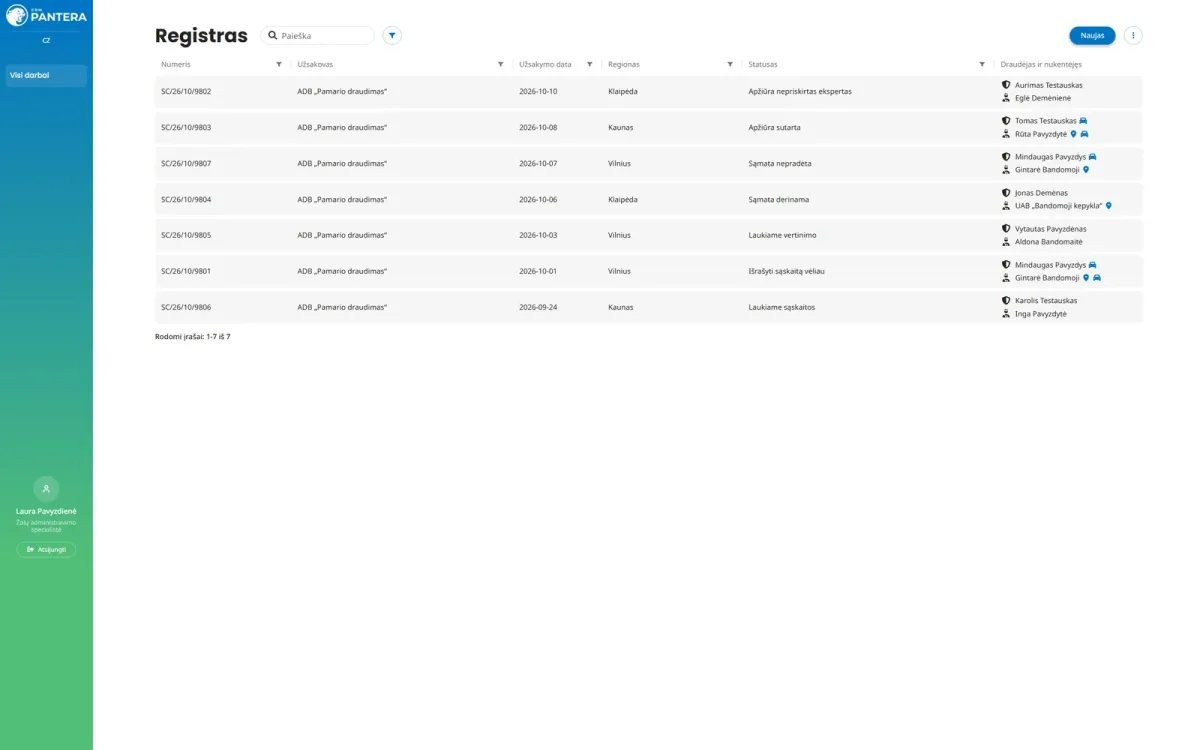The width and height of the screenshot is (1200, 750).
Task: Select the name Vytautas Pavyzdėnas
Action: [1050, 229]
